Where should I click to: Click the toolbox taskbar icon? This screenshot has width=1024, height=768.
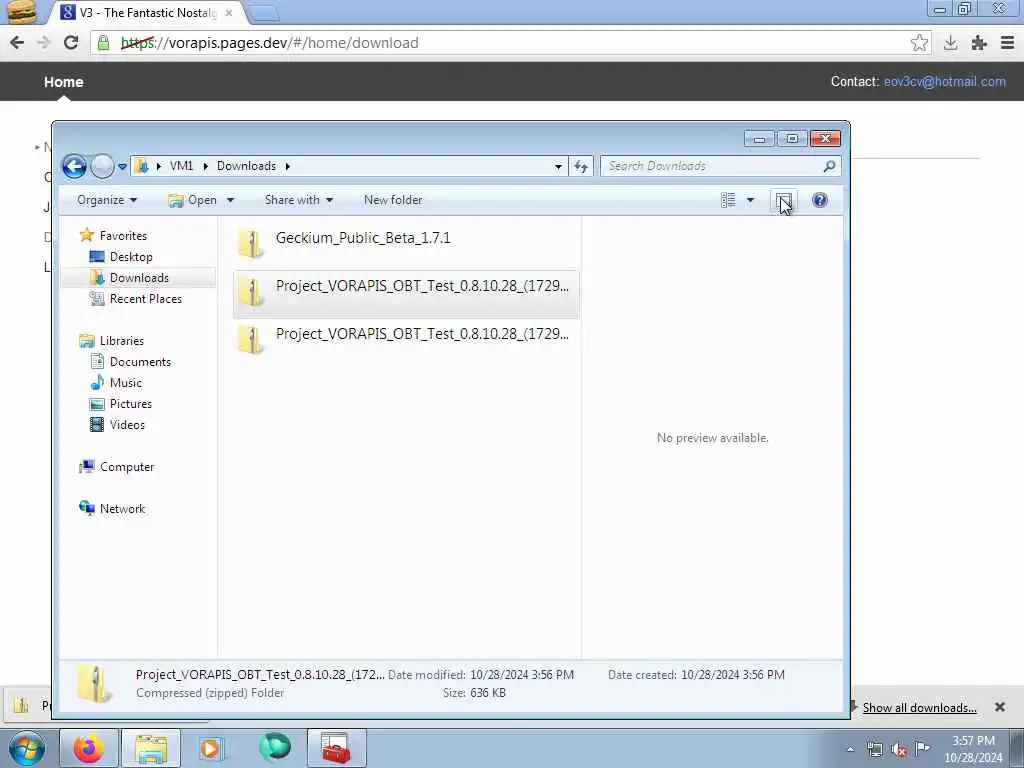point(336,748)
